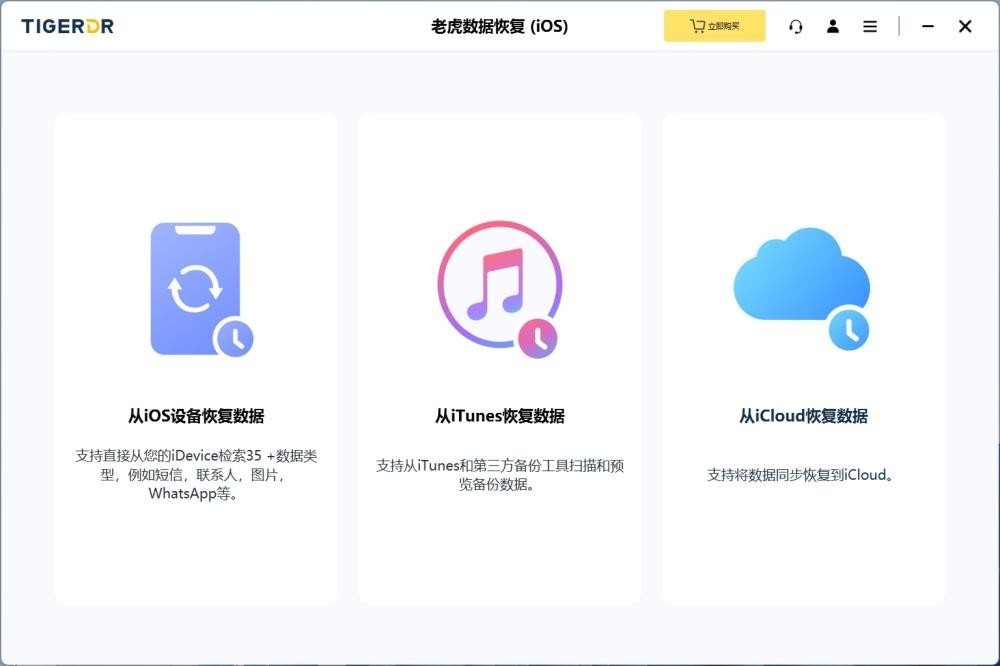The image size is (1000, 666).
Task: Click the phone icon for iOS device recovery
Action: point(194,288)
